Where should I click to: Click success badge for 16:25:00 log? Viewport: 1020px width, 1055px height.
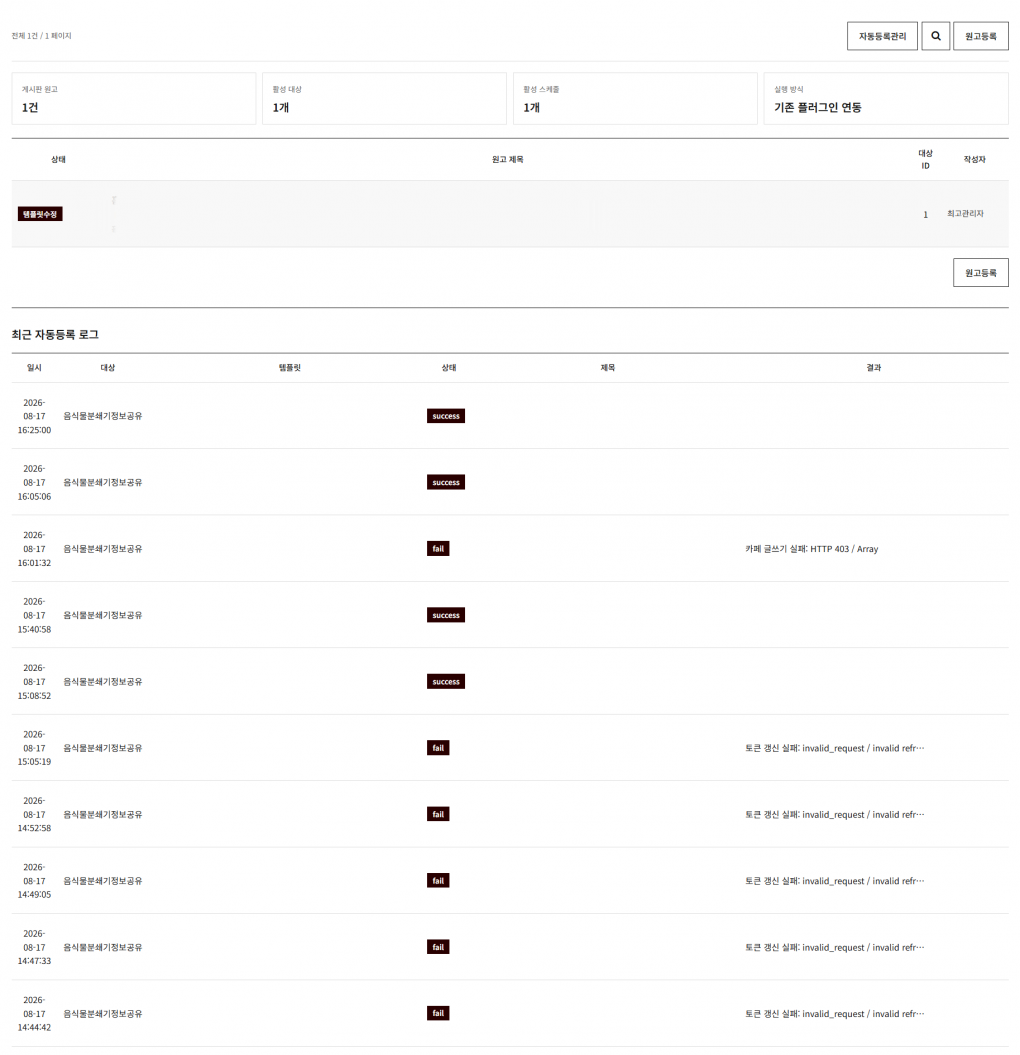pyautogui.click(x=445, y=416)
